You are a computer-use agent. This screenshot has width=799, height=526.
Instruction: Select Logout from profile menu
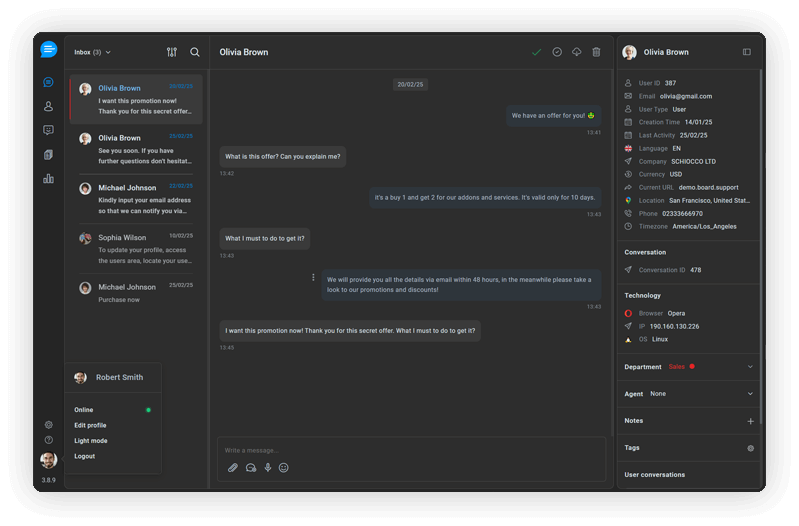[x=85, y=456]
